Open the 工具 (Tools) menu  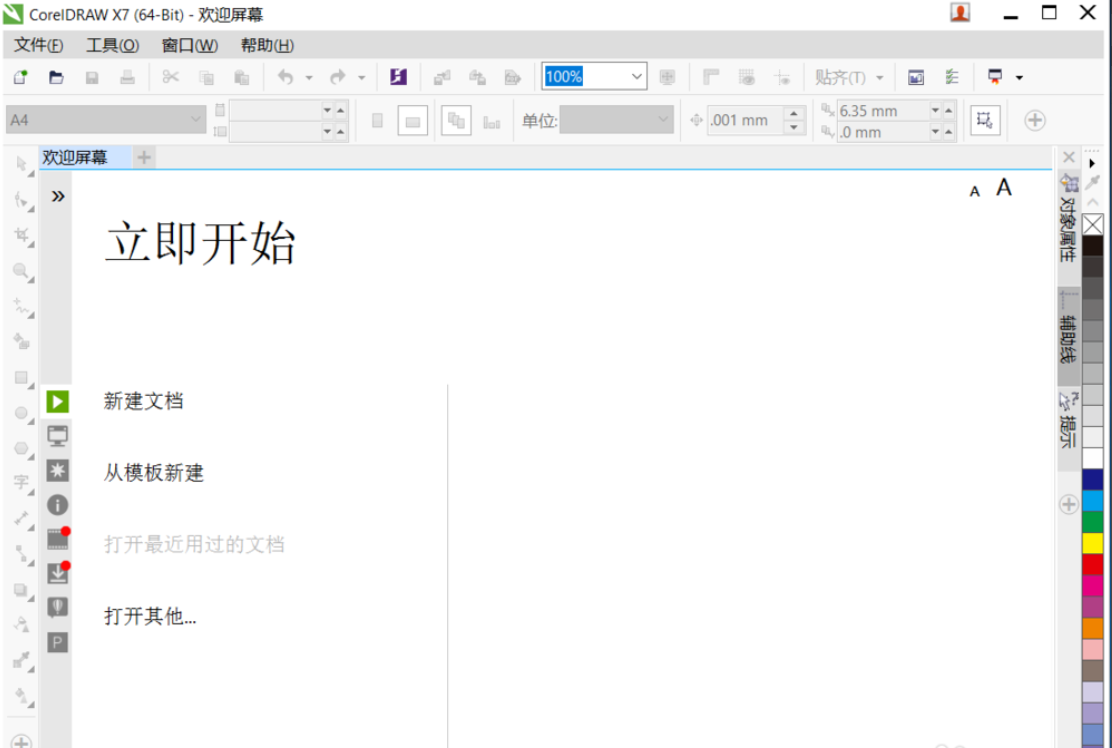112,45
